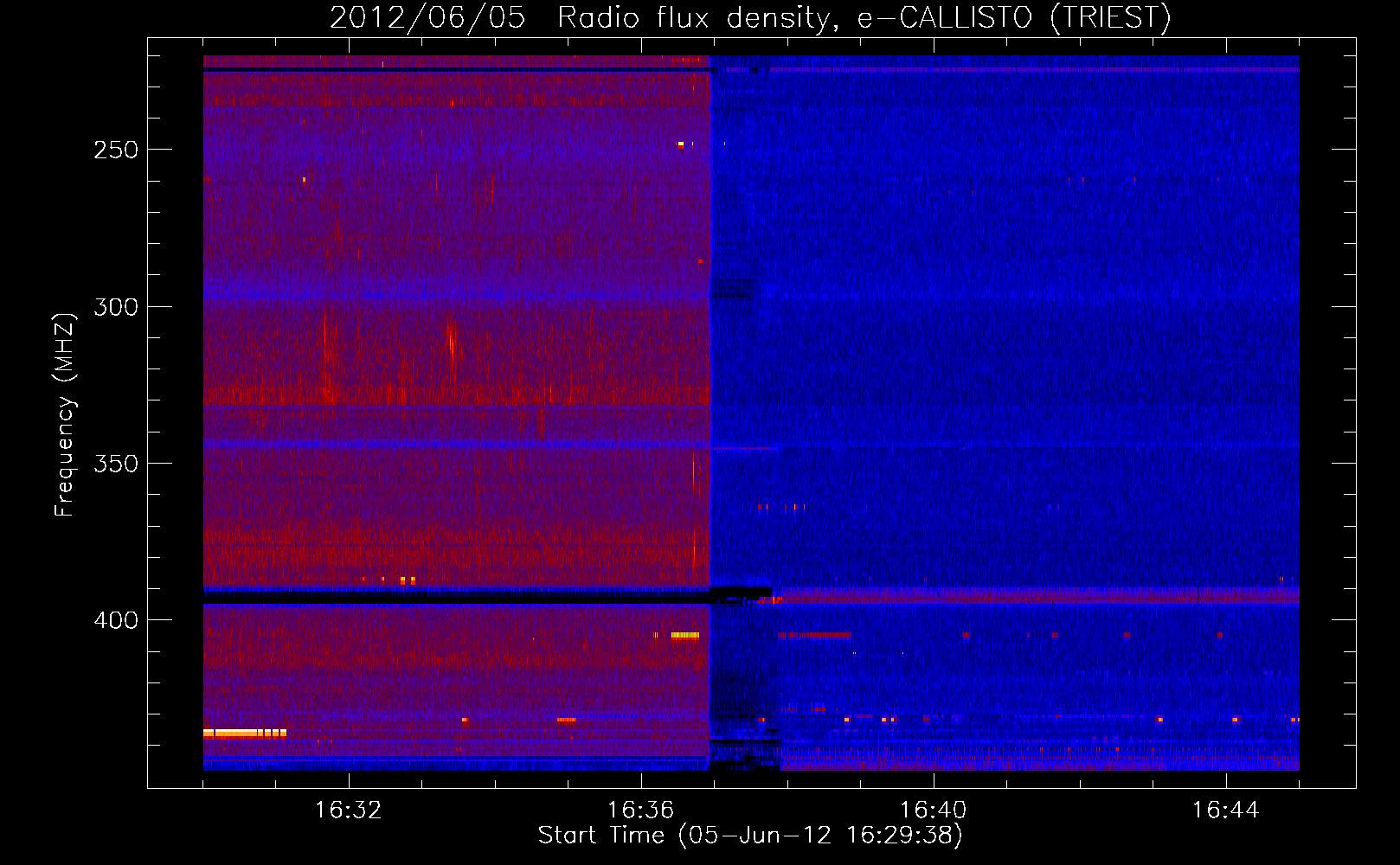Click the 250 frequency tick label
This screenshot has height=865, width=1400.
coord(116,150)
